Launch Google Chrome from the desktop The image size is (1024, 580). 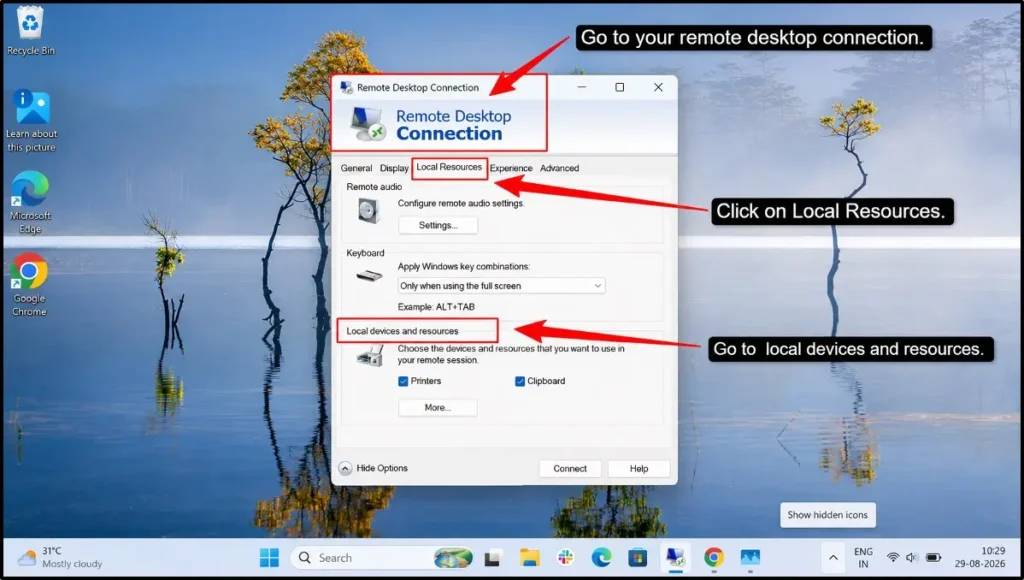pyautogui.click(x=29, y=284)
